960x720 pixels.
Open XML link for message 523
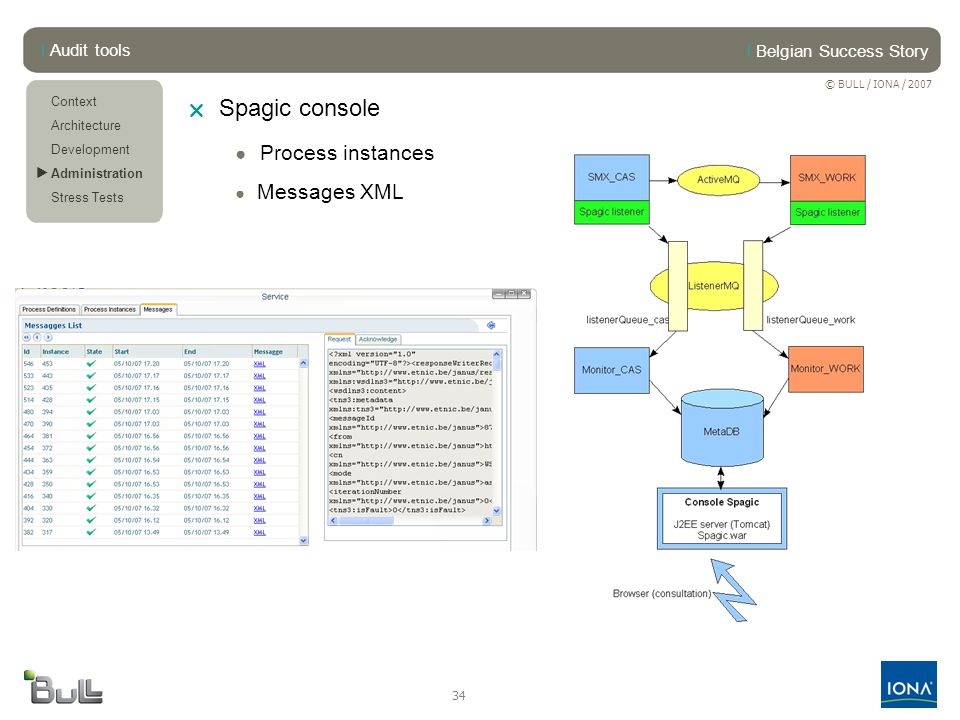(x=260, y=388)
